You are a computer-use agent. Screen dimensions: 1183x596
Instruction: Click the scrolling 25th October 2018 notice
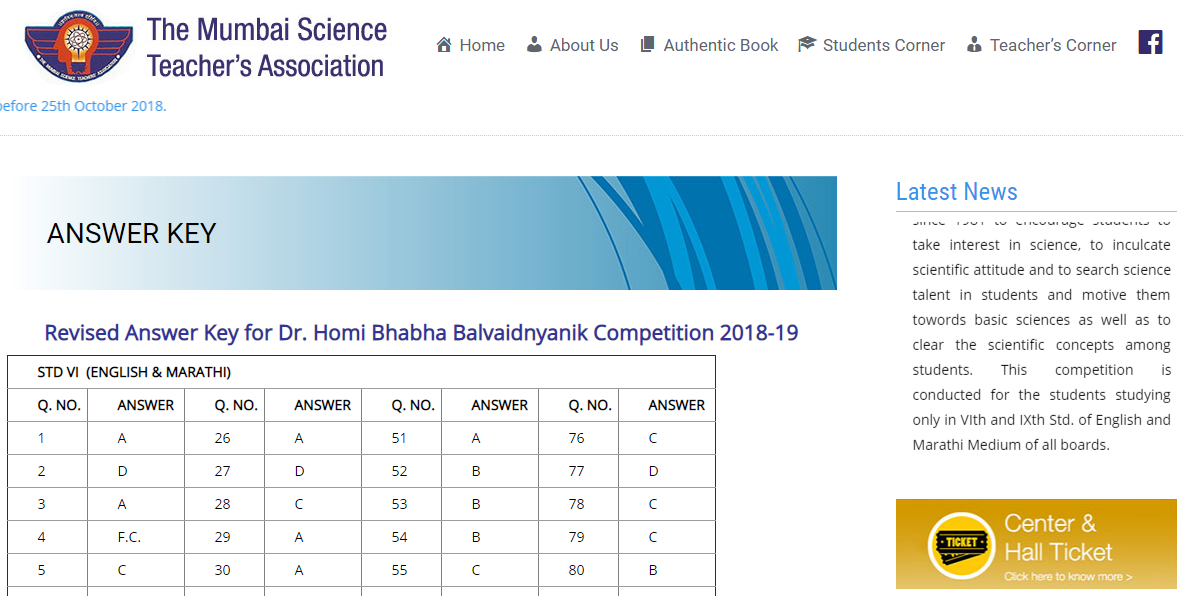80,105
